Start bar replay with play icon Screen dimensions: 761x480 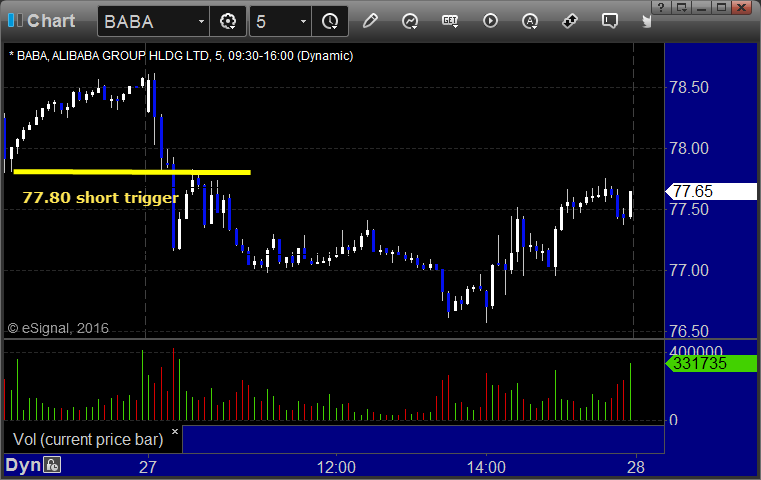click(x=490, y=21)
